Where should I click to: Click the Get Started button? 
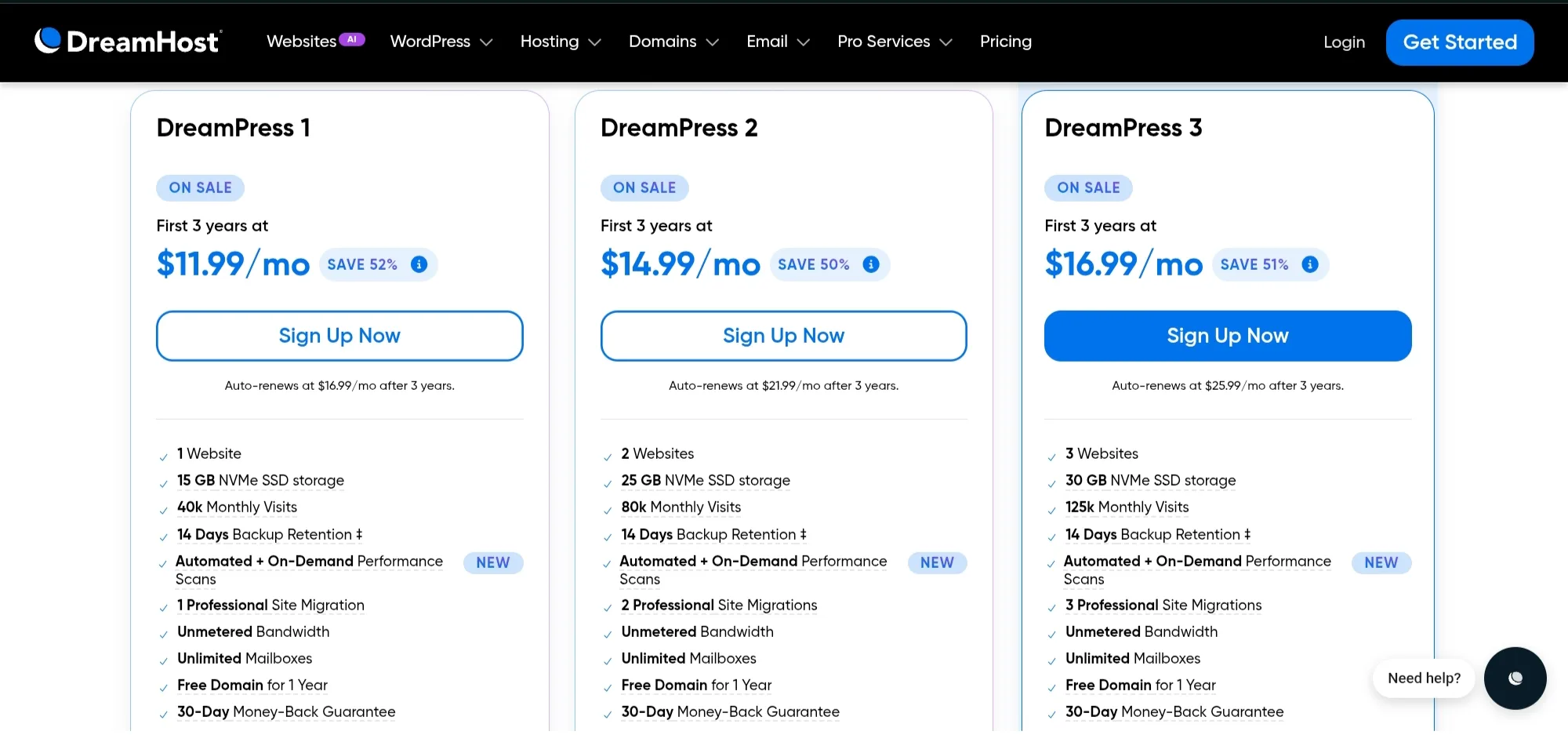1460,42
